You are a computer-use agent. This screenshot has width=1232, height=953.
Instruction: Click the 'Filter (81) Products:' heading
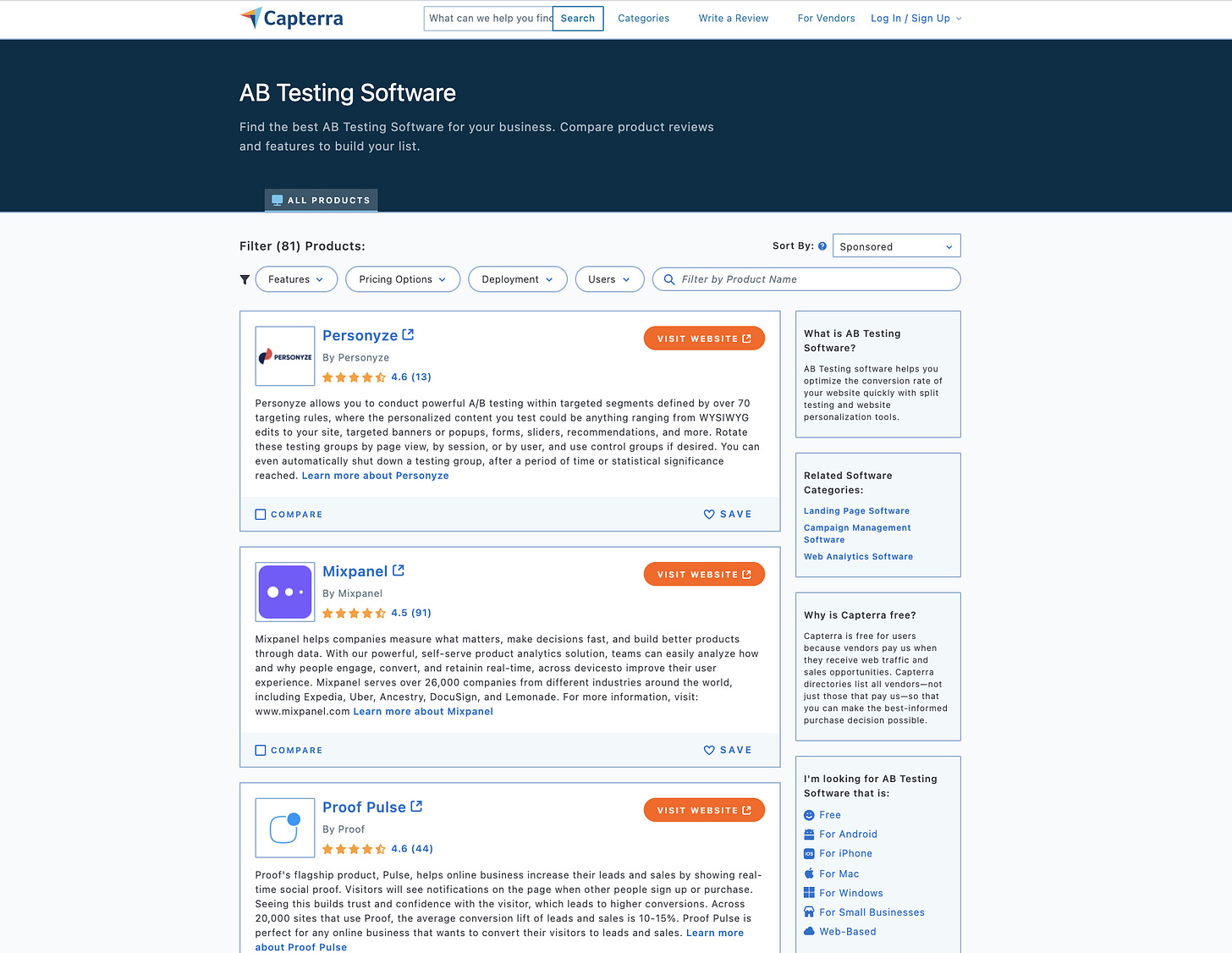tap(302, 246)
